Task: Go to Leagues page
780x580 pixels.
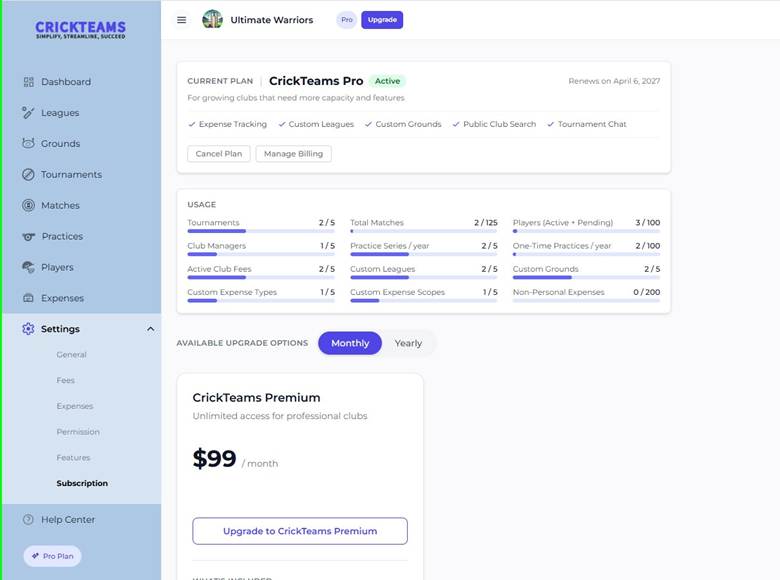Action: [x=60, y=113]
